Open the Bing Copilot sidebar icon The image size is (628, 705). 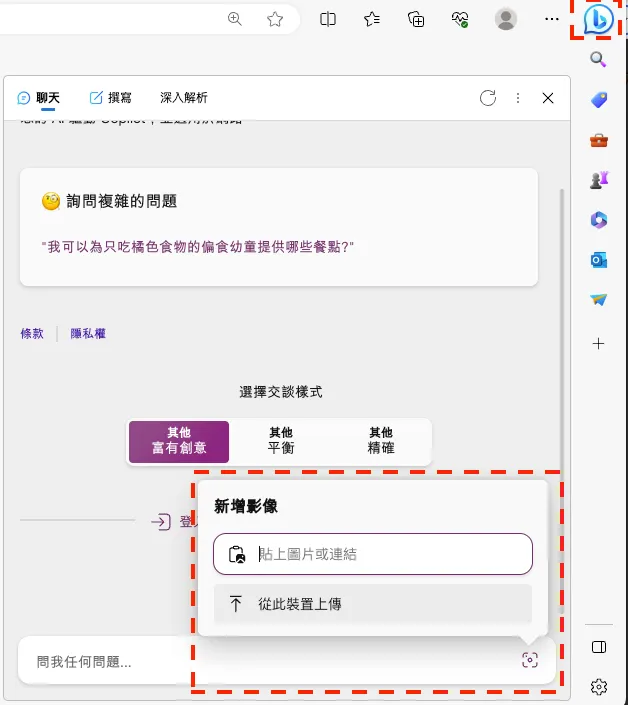point(598,19)
